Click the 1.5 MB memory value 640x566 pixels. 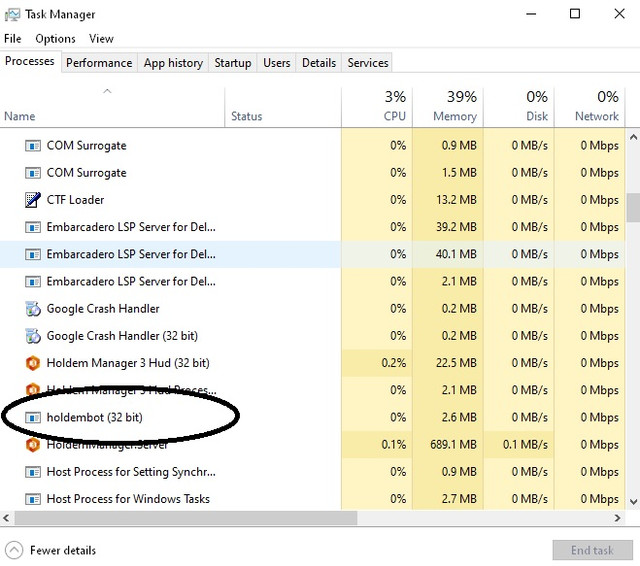[x=459, y=173]
